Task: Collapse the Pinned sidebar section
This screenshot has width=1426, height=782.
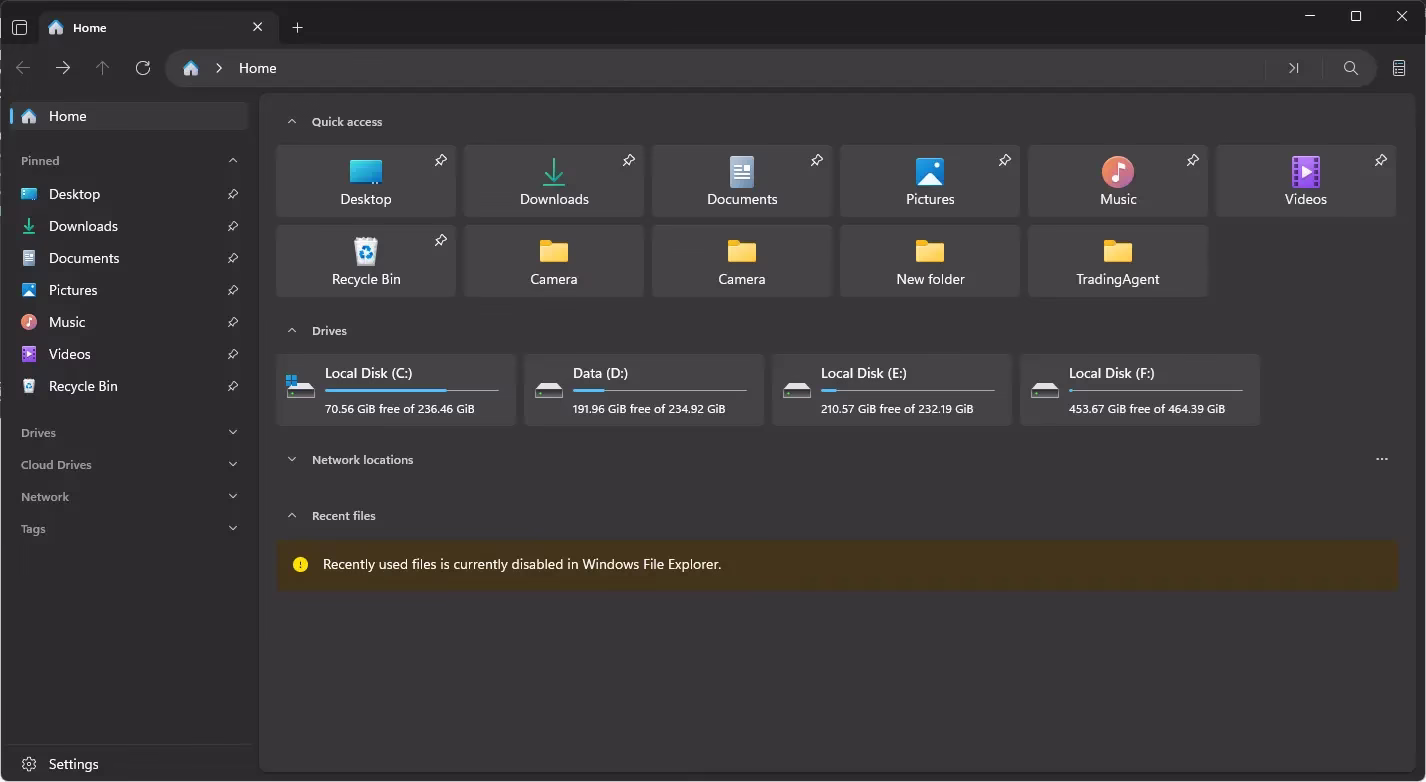Action: 232,161
